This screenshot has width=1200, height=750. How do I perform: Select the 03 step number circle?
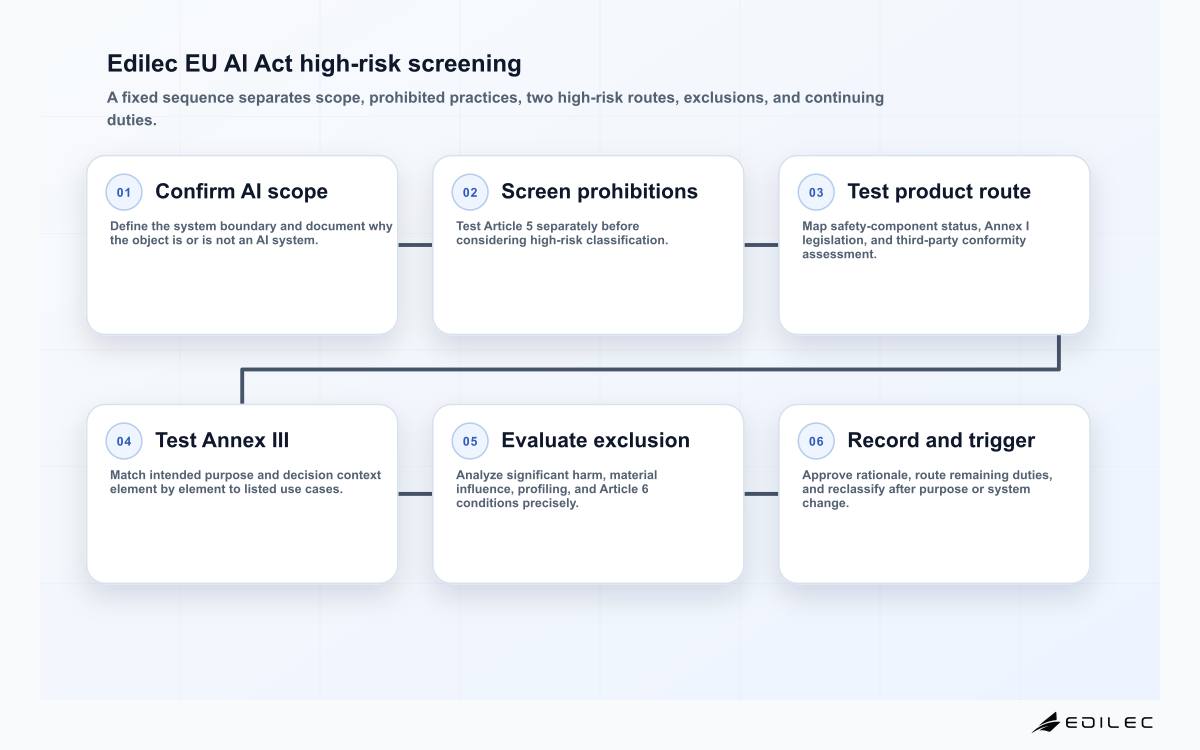(816, 192)
